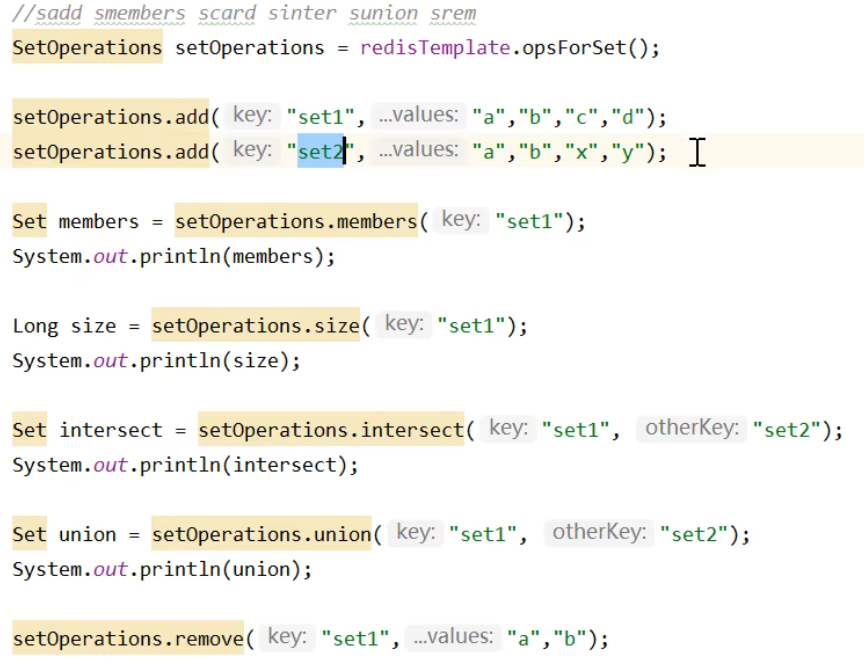Click the setOperations.union method call

point(261,534)
